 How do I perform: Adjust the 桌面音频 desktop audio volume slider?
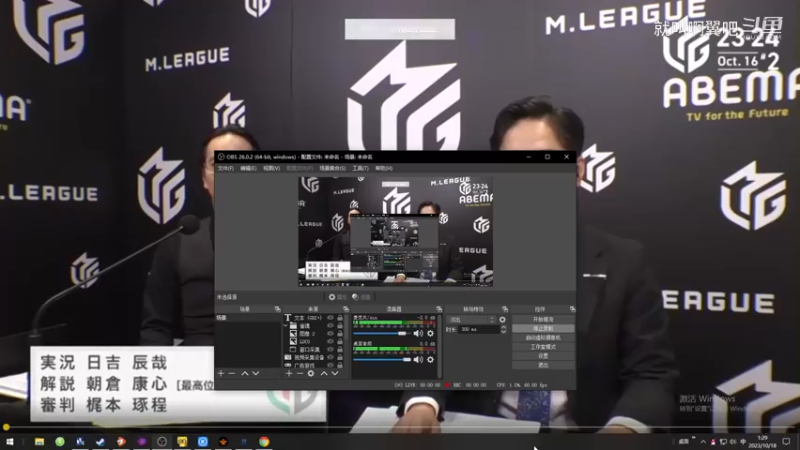pos(382,360)
